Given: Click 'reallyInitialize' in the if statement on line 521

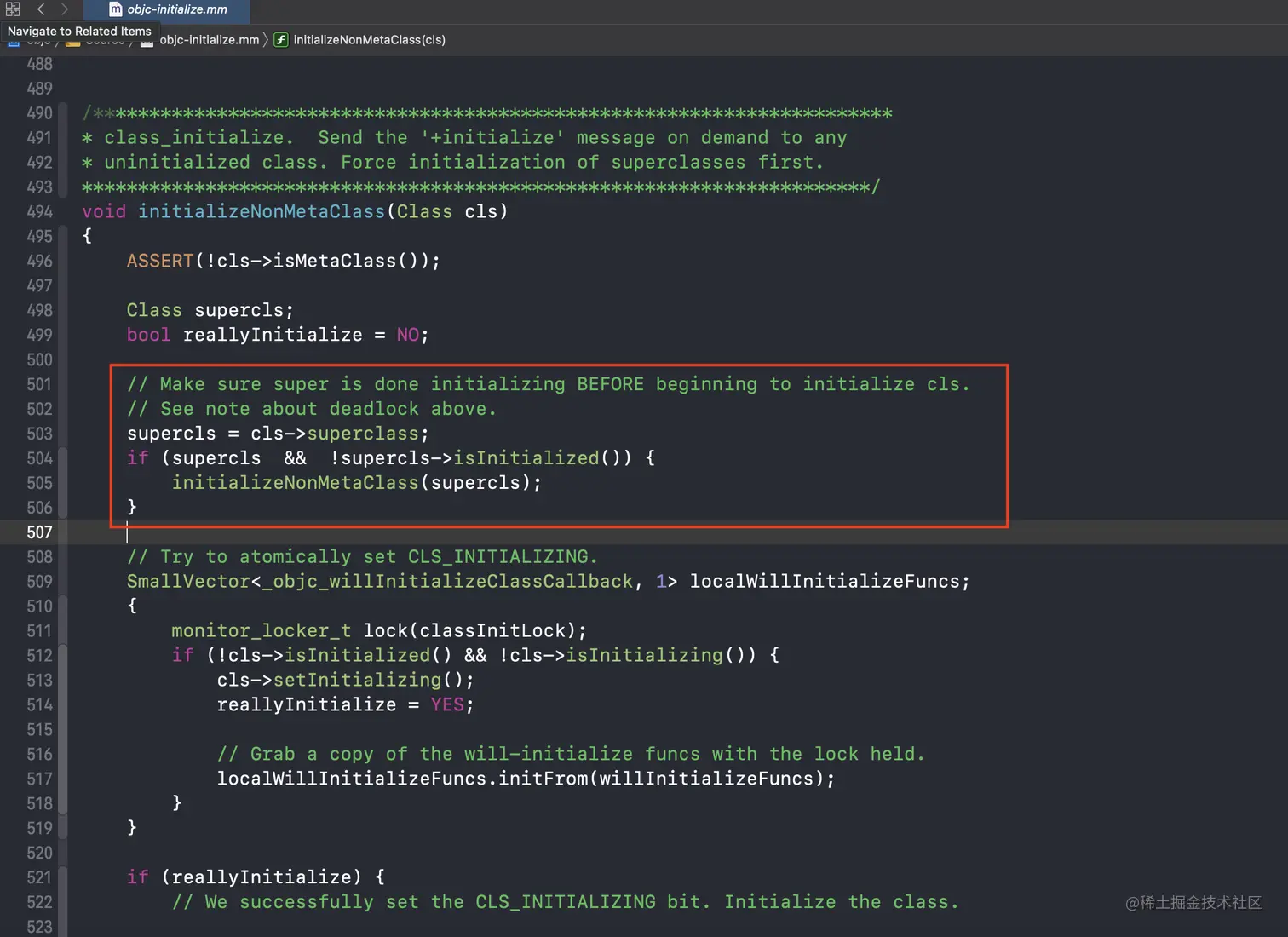Looking at the screenshot, I should (262, 878).
